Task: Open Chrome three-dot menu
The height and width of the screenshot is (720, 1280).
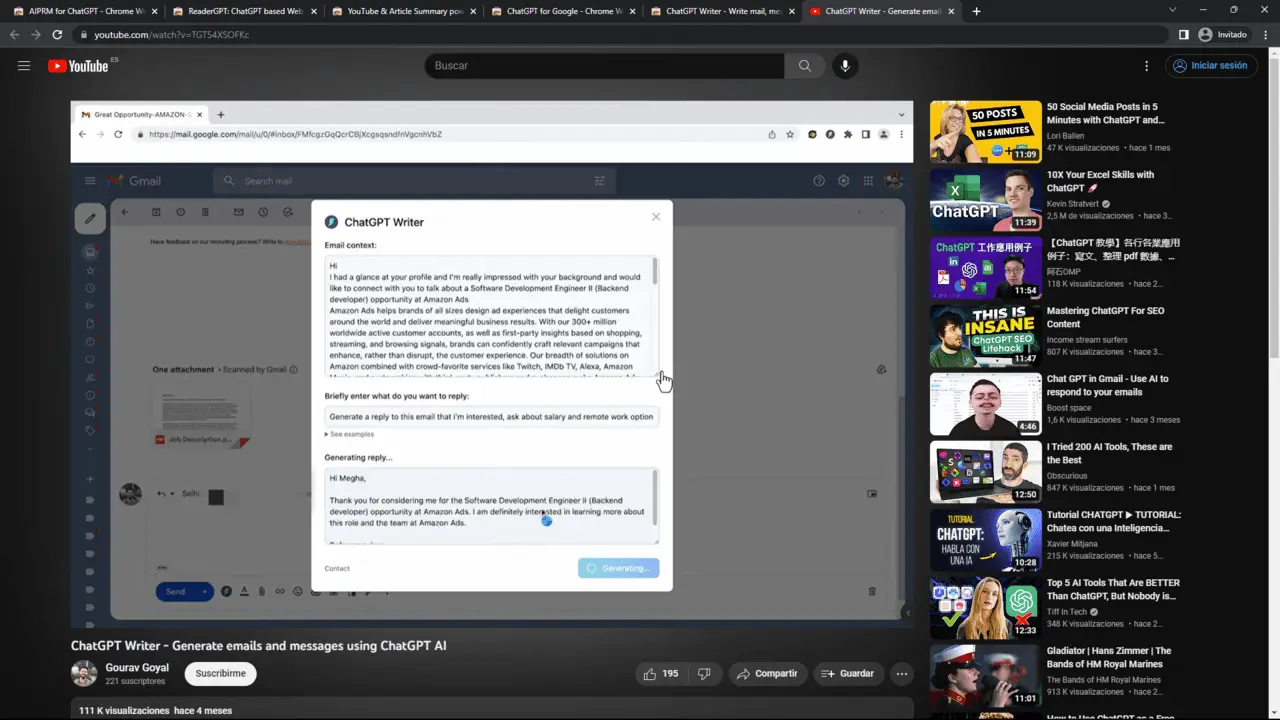Action: coord(1265,34)
